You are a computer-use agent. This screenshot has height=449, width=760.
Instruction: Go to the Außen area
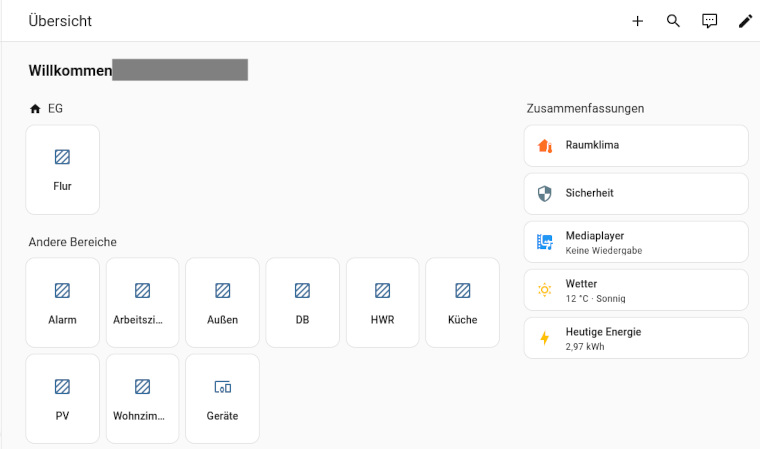tap(222, 303)
